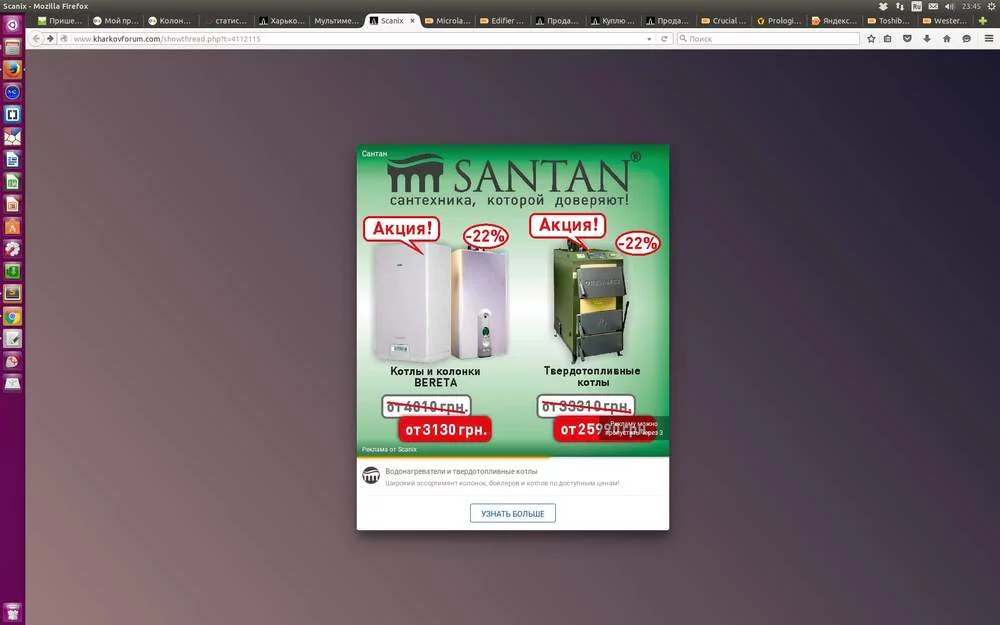
Task: Open the downloads arrow icon
Action: coord(927,39)
